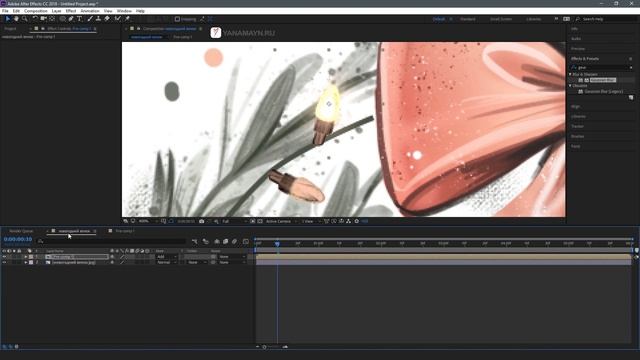
Task: Select the Eraser tool
Action: (x=107, y=19)
